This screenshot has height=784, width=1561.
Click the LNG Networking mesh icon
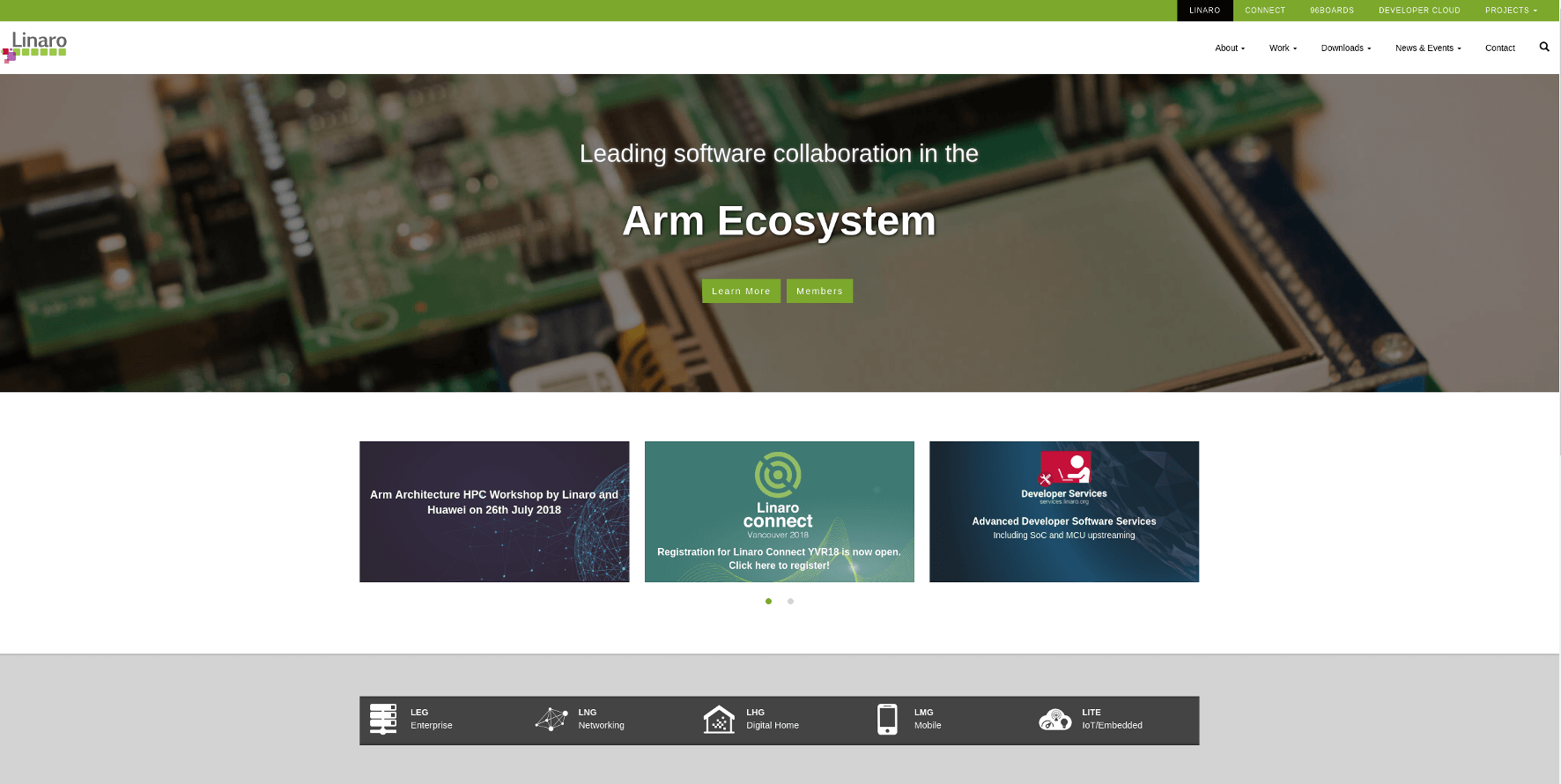551,719
